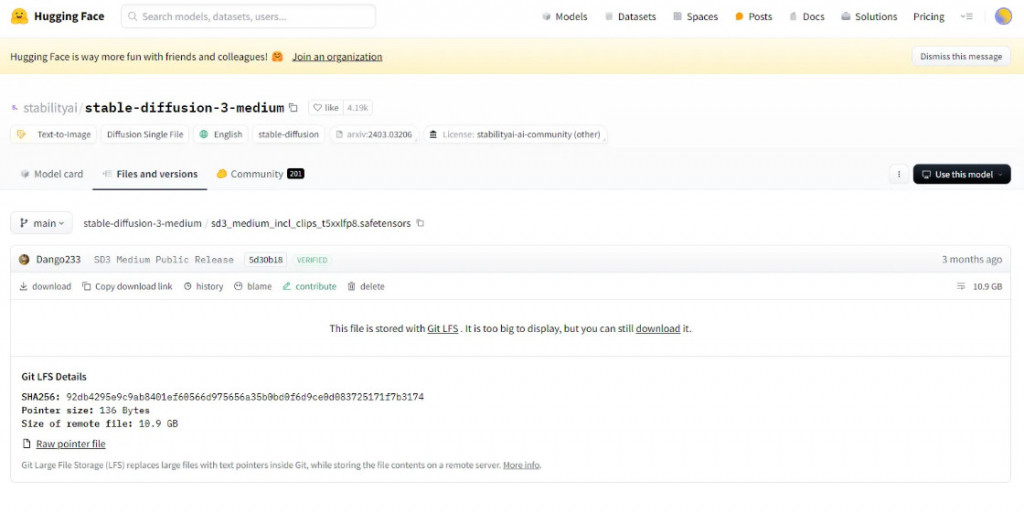Open commit hash 5d30b18
This screenshot has width=1024, height=514.
[x=266, y=259]
